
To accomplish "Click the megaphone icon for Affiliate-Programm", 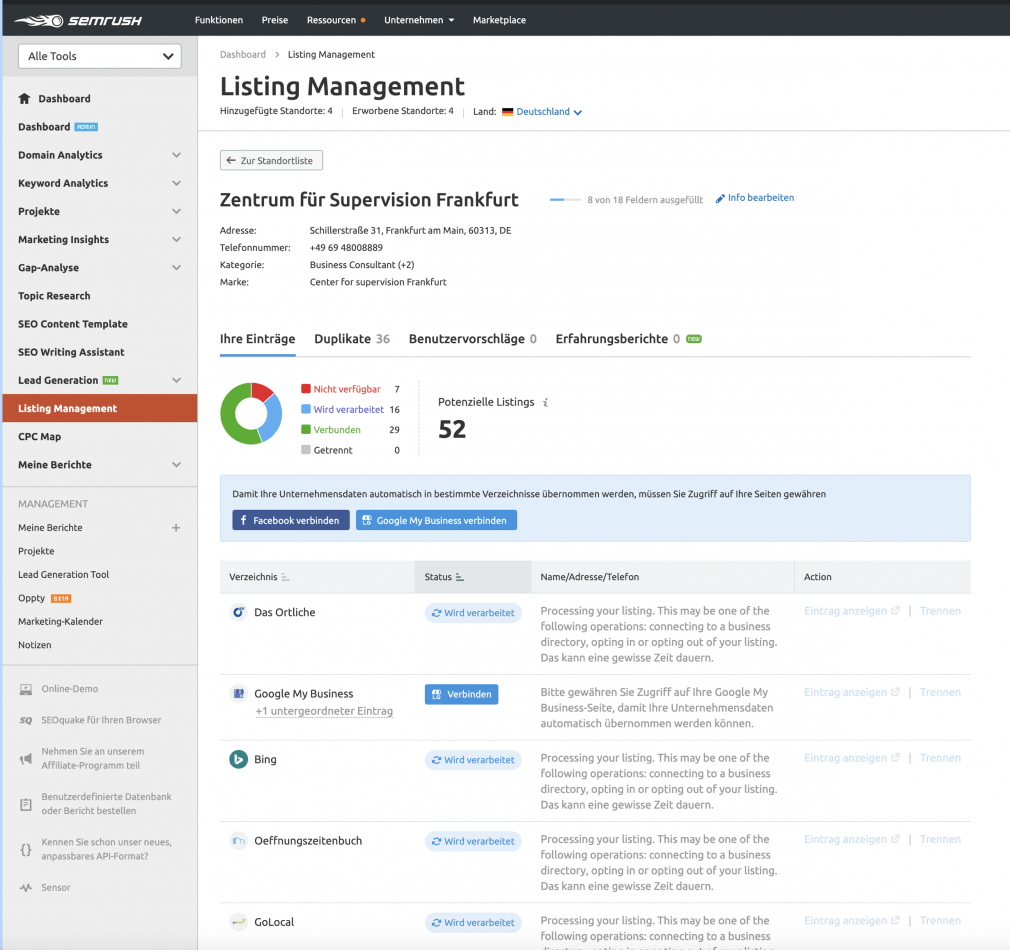I will [x=26, y=759].
